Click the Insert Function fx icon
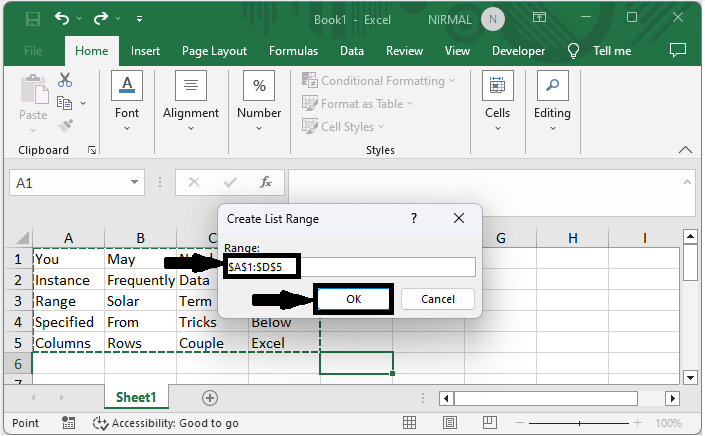The image size is (705, 436). click(x=266, y=182)
